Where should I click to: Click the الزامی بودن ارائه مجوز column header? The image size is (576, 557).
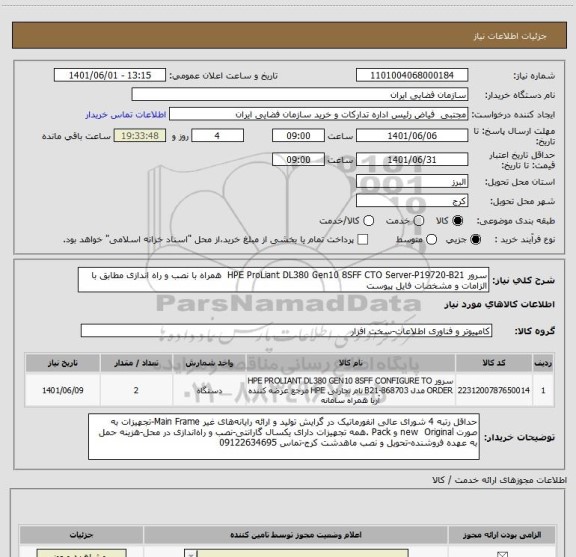point(502,535)
